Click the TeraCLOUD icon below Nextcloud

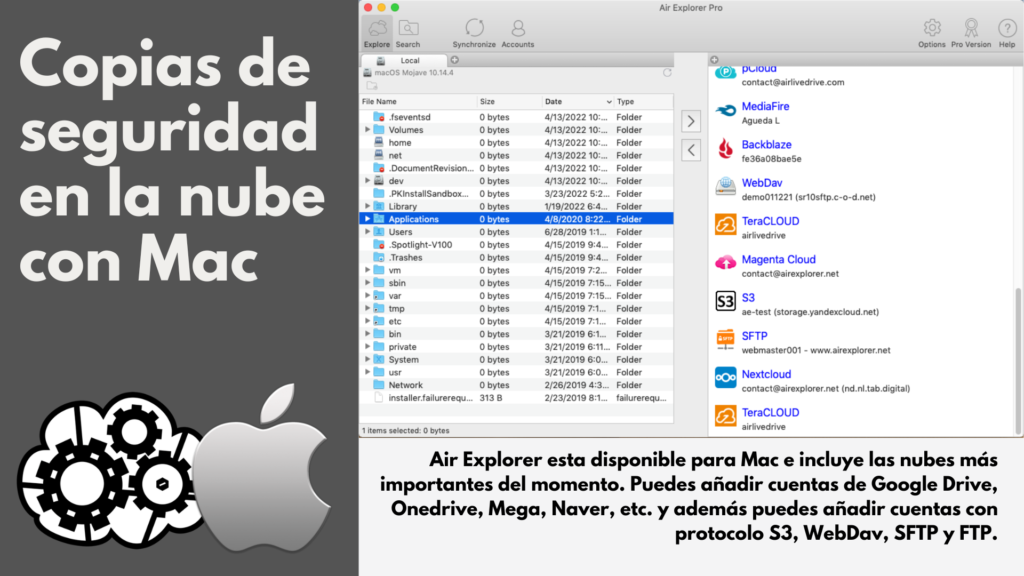pyautogui.click(x=725, y=417)
